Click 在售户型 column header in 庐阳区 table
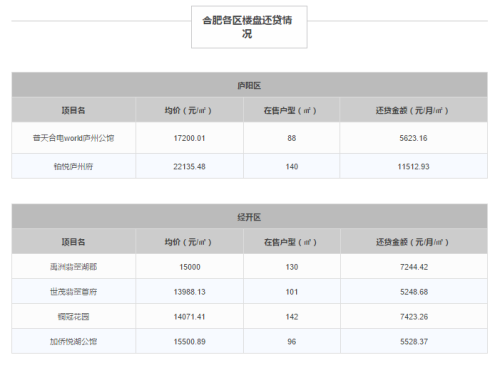Image resolution: width=500 pixels, height=365 pixels. pos(292,110)
